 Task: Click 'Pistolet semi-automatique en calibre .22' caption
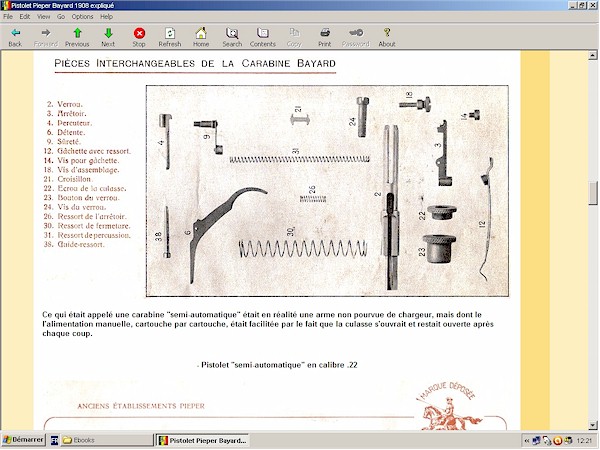point(279,365)
